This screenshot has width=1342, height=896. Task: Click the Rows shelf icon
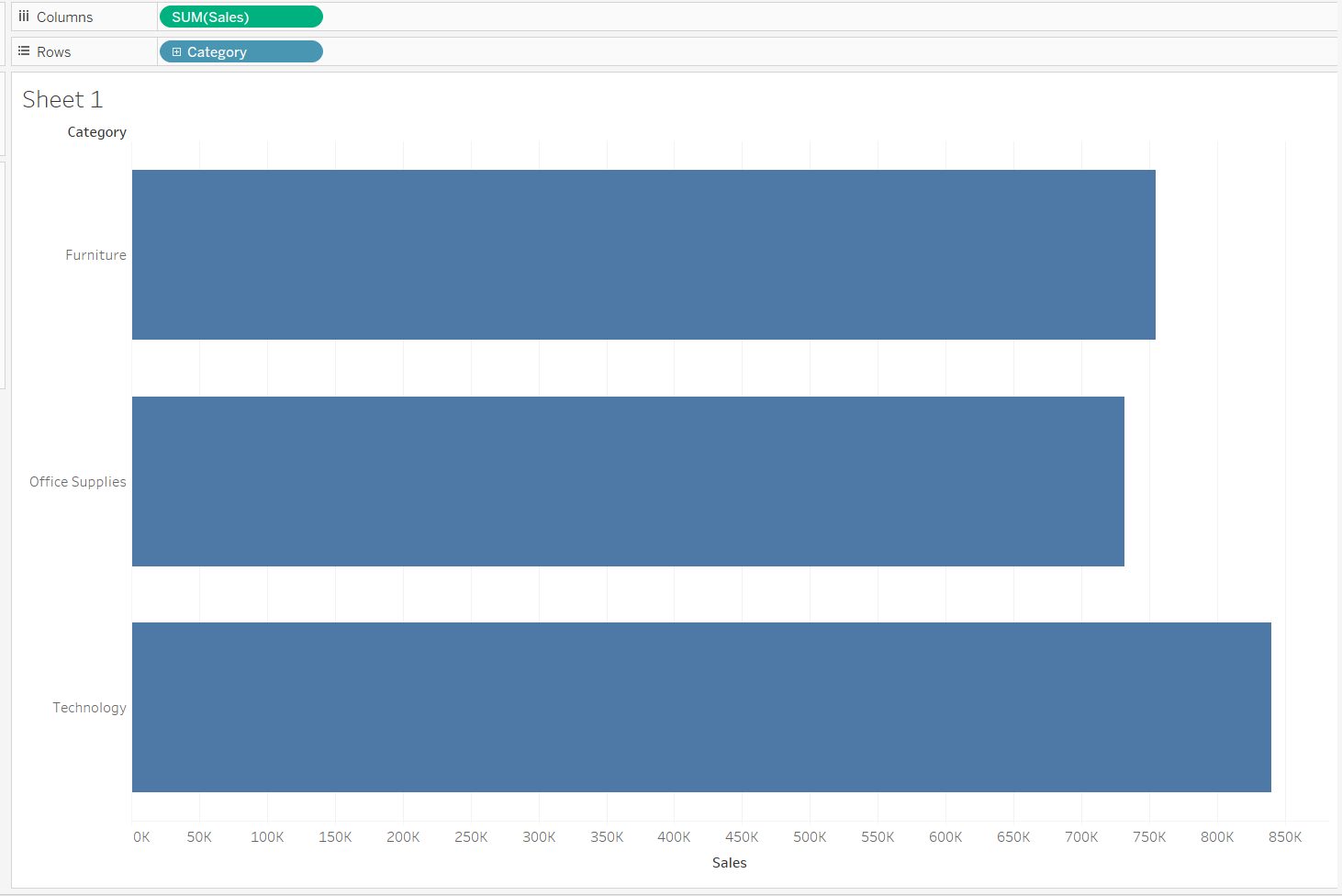23,51
